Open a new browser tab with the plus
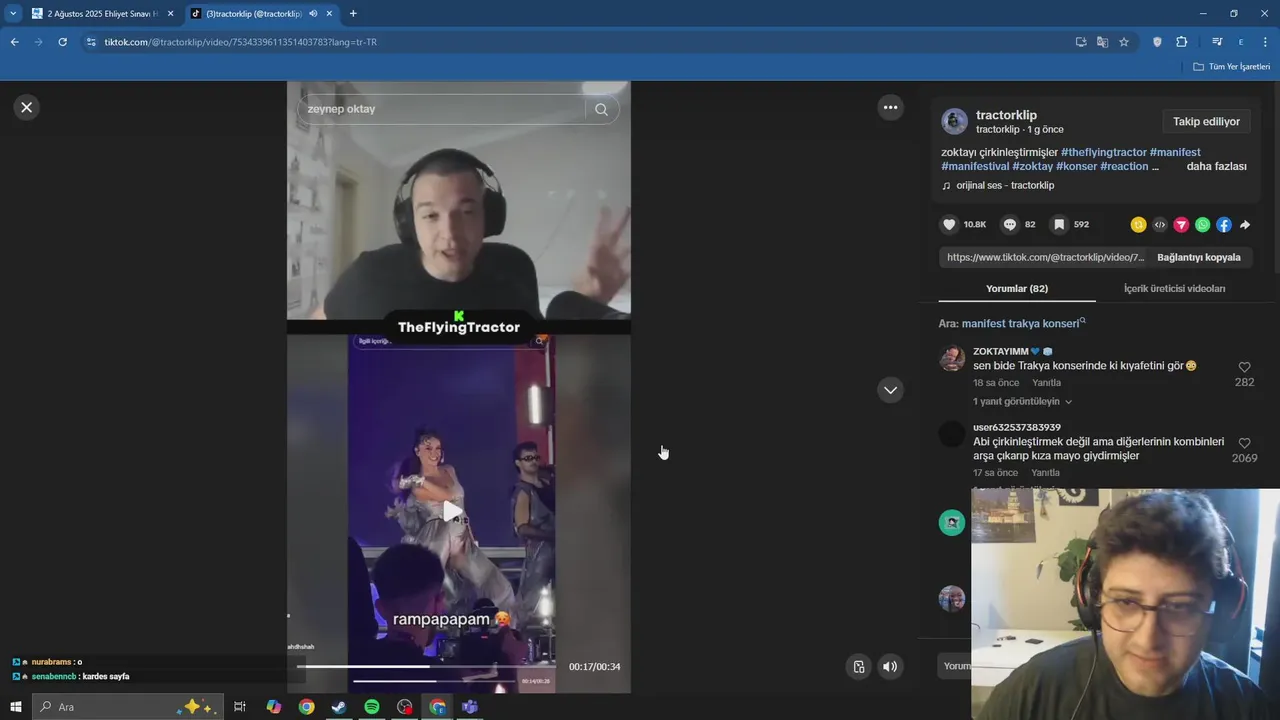The height and width of the screenshot is (720, 1280). point(353,14)
